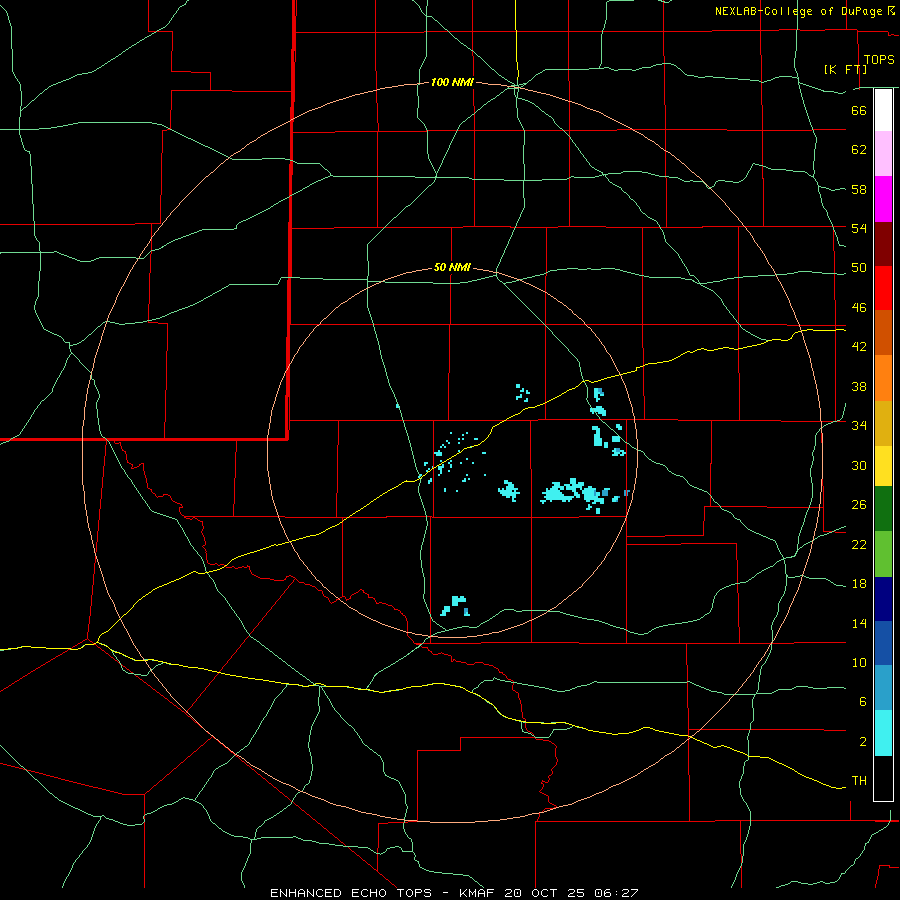The image size is (900, 900).
Task: Pick the cyan legend swatch
Action: click(x=883, y=733)
